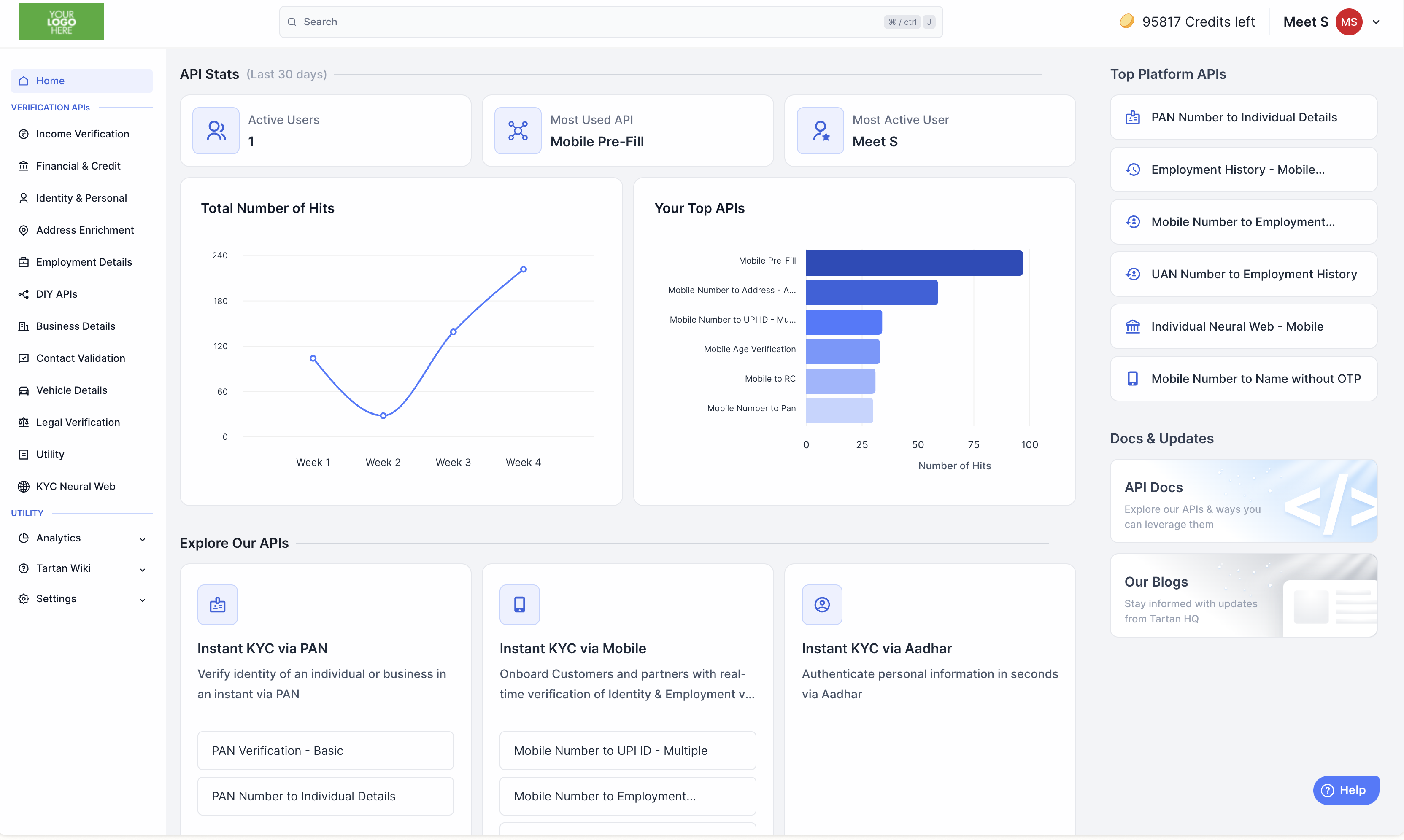Screen dimensions: 1404x840
Task: Click the Help button
Action: [1346, 790]
